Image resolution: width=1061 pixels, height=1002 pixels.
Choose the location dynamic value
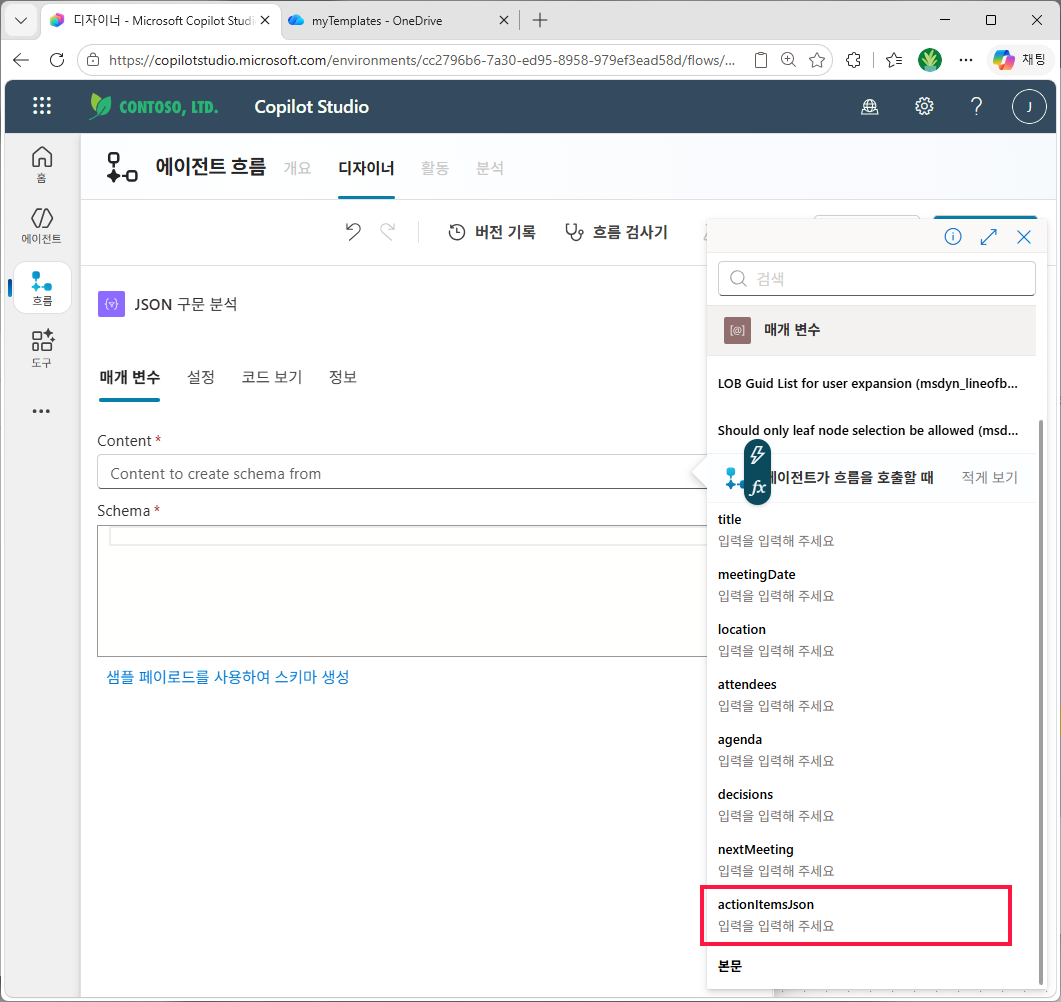(872, 639)
